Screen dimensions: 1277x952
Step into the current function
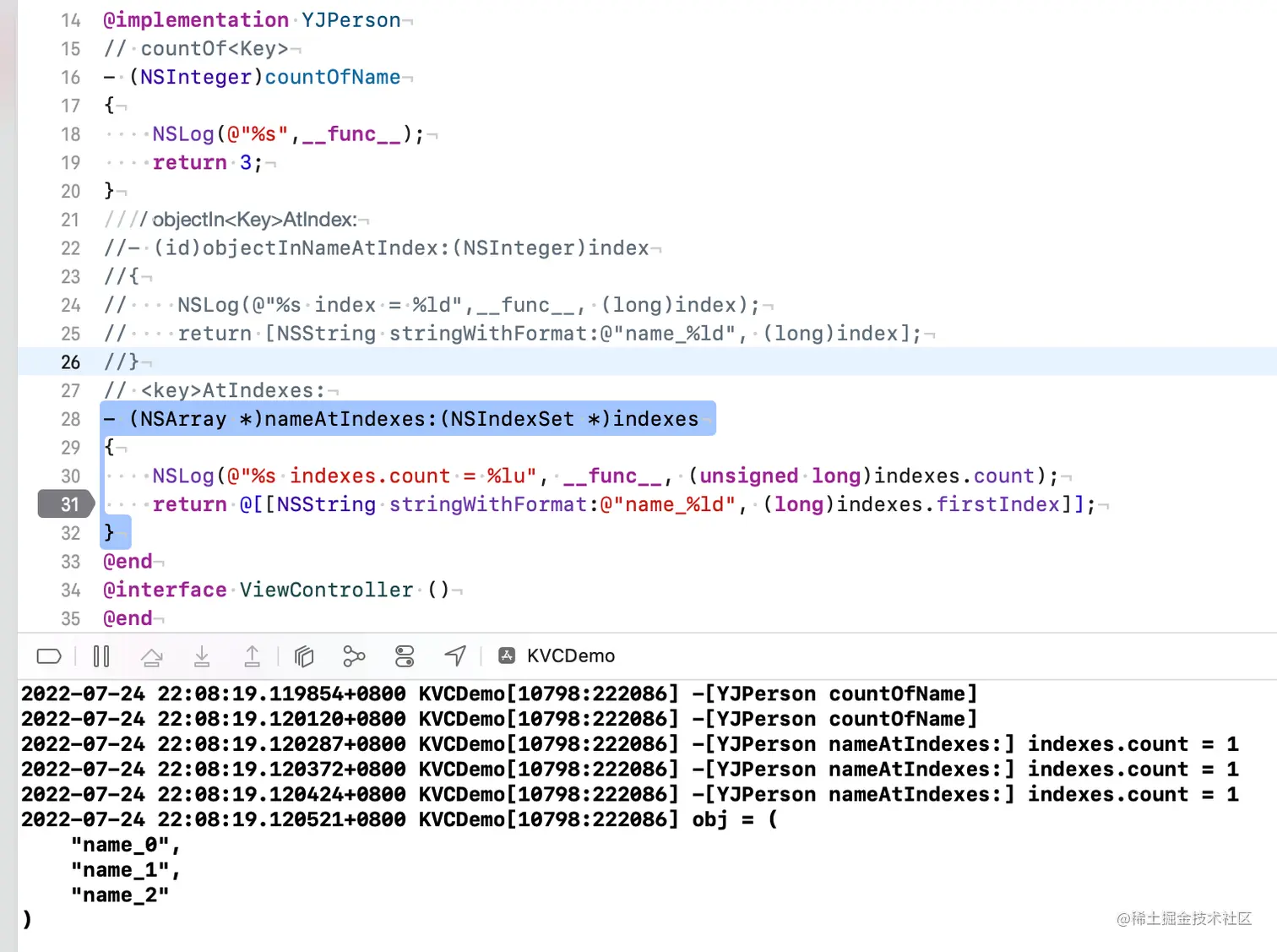pyautogui.click(x=202, y=656)
